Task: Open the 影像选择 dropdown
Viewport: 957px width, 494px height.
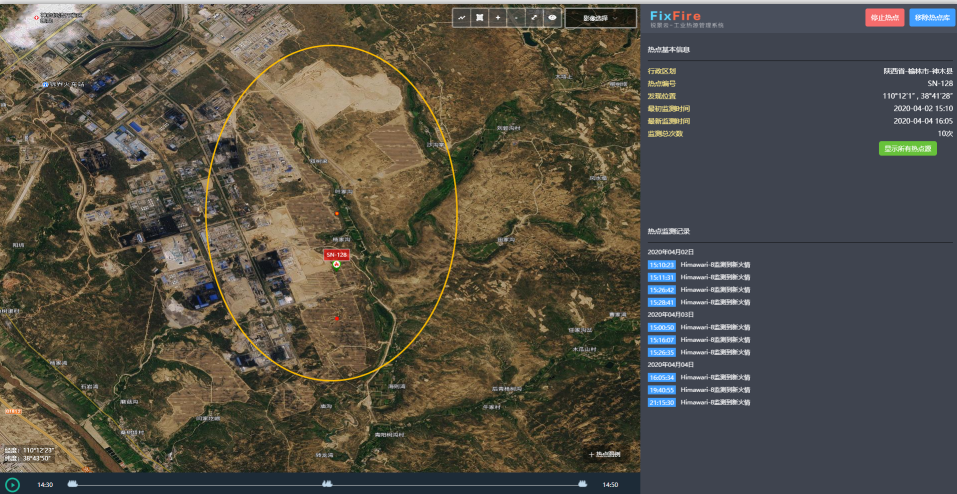Action: [599, 18]
